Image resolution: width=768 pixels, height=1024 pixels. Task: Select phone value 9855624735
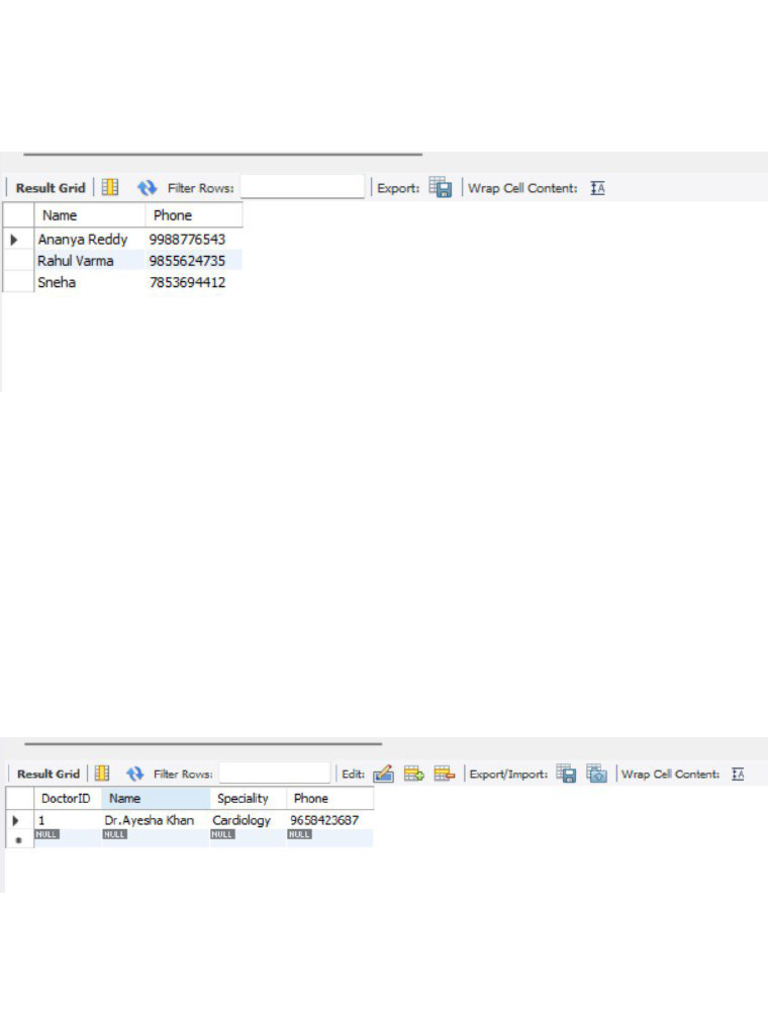tap(193, 261)
